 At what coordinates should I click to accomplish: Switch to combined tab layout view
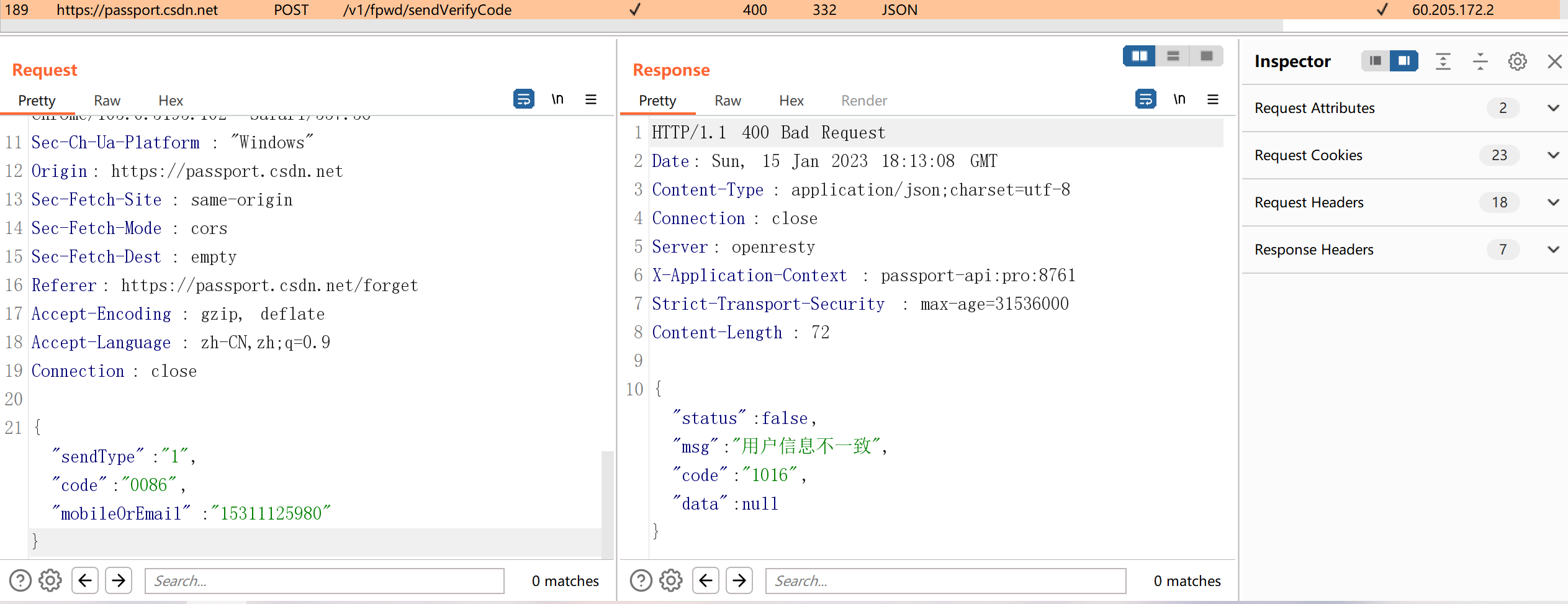click(1207, 56)
